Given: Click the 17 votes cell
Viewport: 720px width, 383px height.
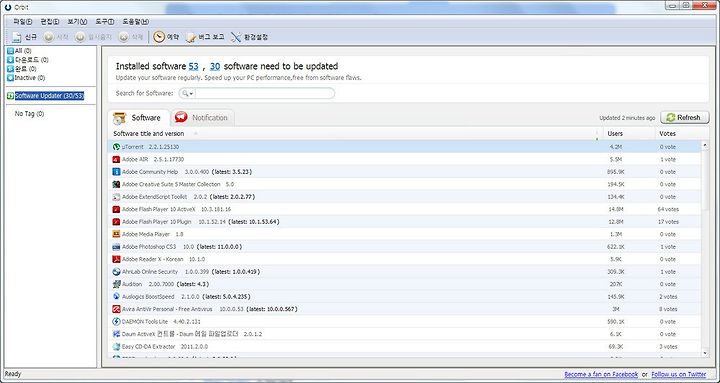Looking at the screenshot, I should pos(668,222).
